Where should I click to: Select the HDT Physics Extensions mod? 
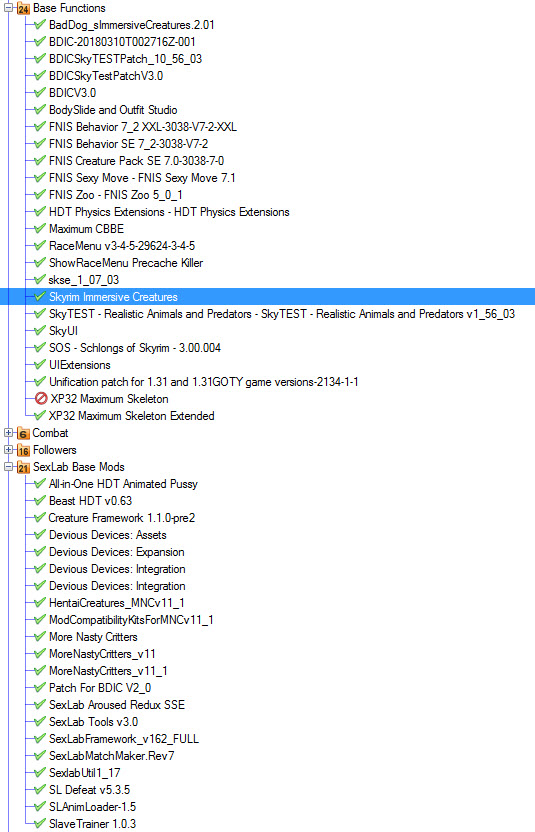click(x=169, y=212)
